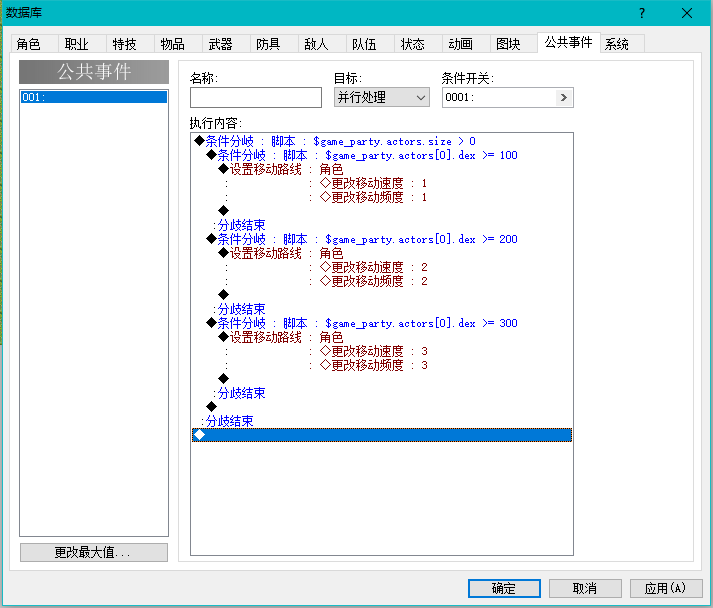
Task: Select the highlighted empty command line
Action: (x=382, y=435)
